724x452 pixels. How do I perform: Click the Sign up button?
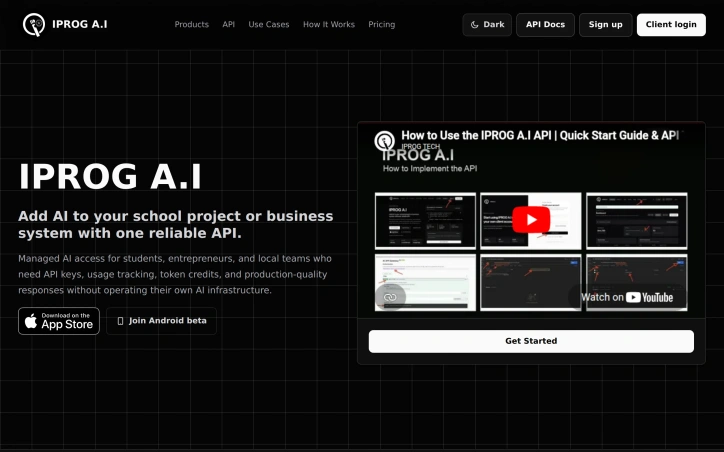tap(605, 24)
